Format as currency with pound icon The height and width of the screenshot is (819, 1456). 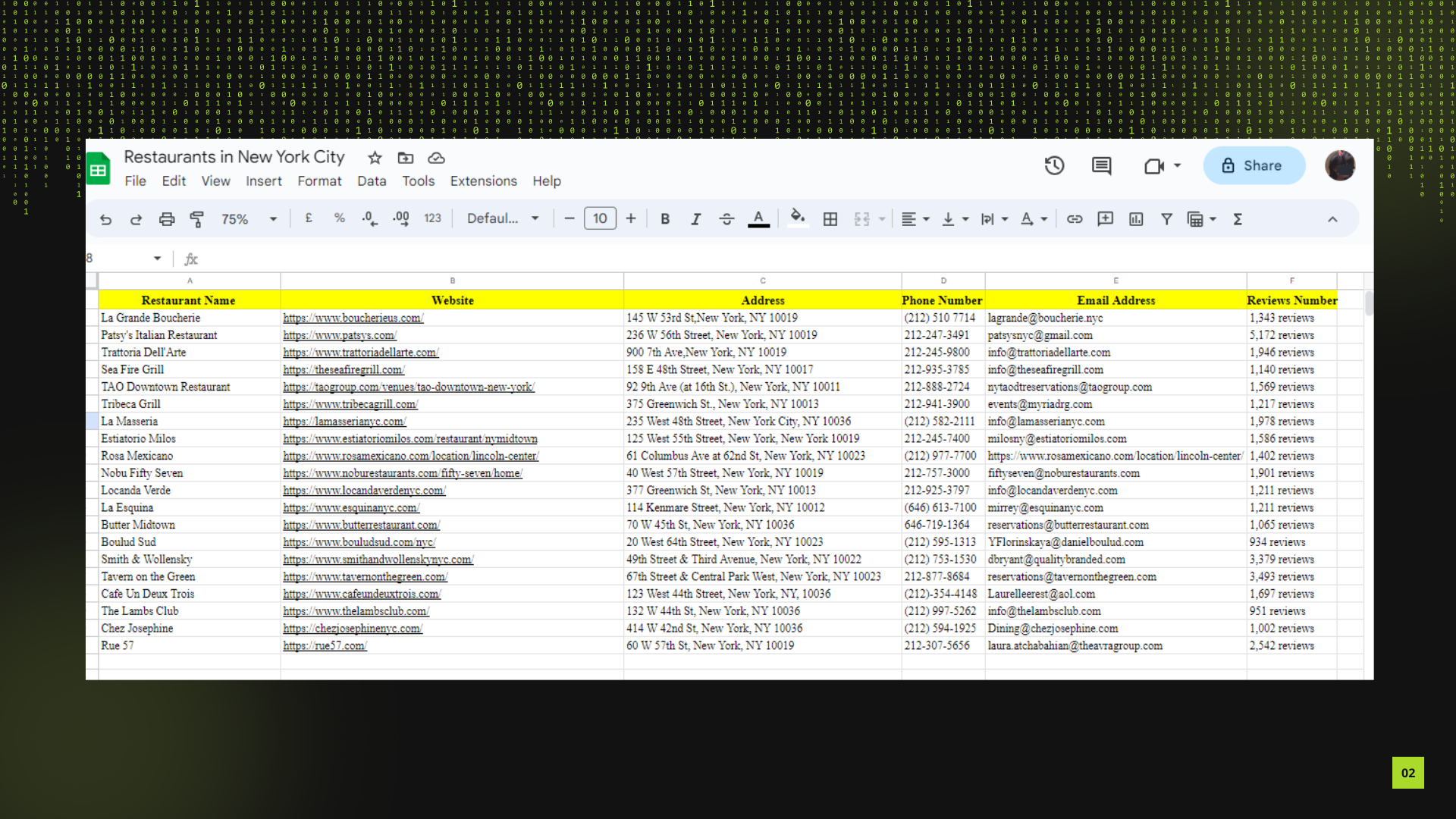[309, 218]
